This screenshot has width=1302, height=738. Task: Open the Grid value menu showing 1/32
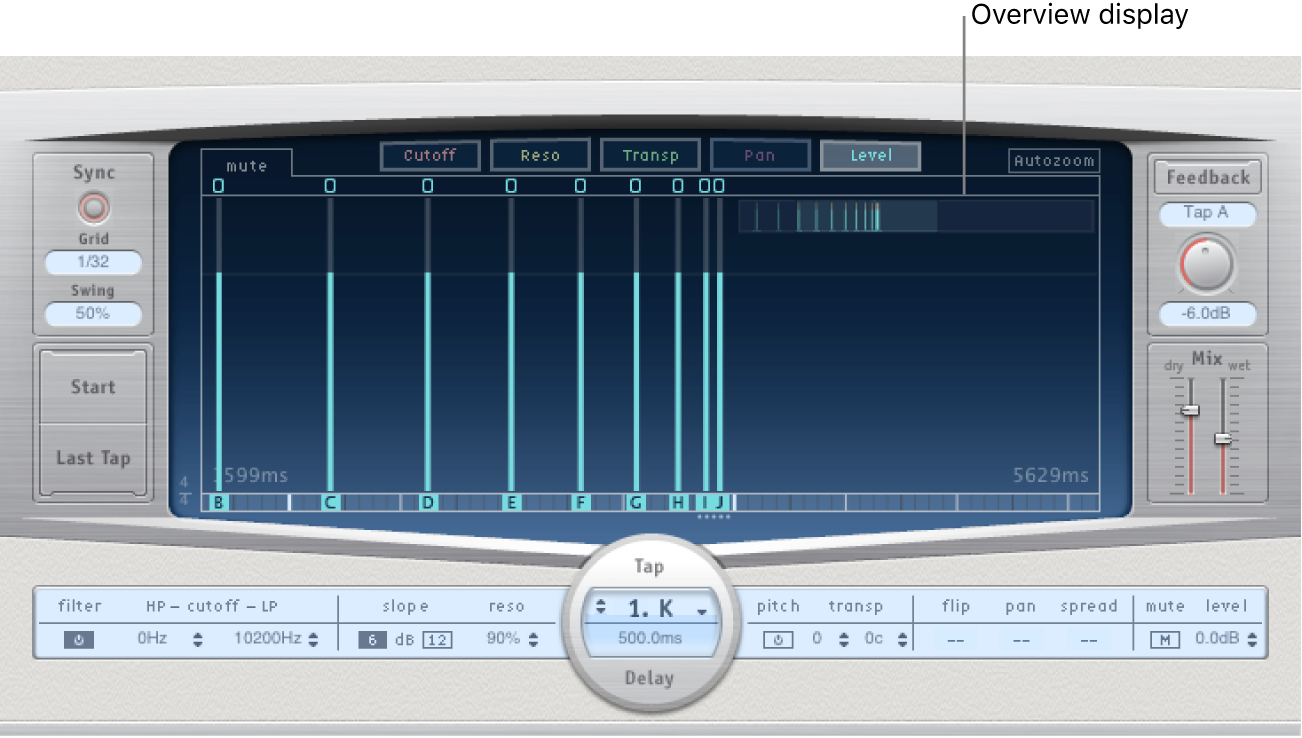tap(92, 262)
